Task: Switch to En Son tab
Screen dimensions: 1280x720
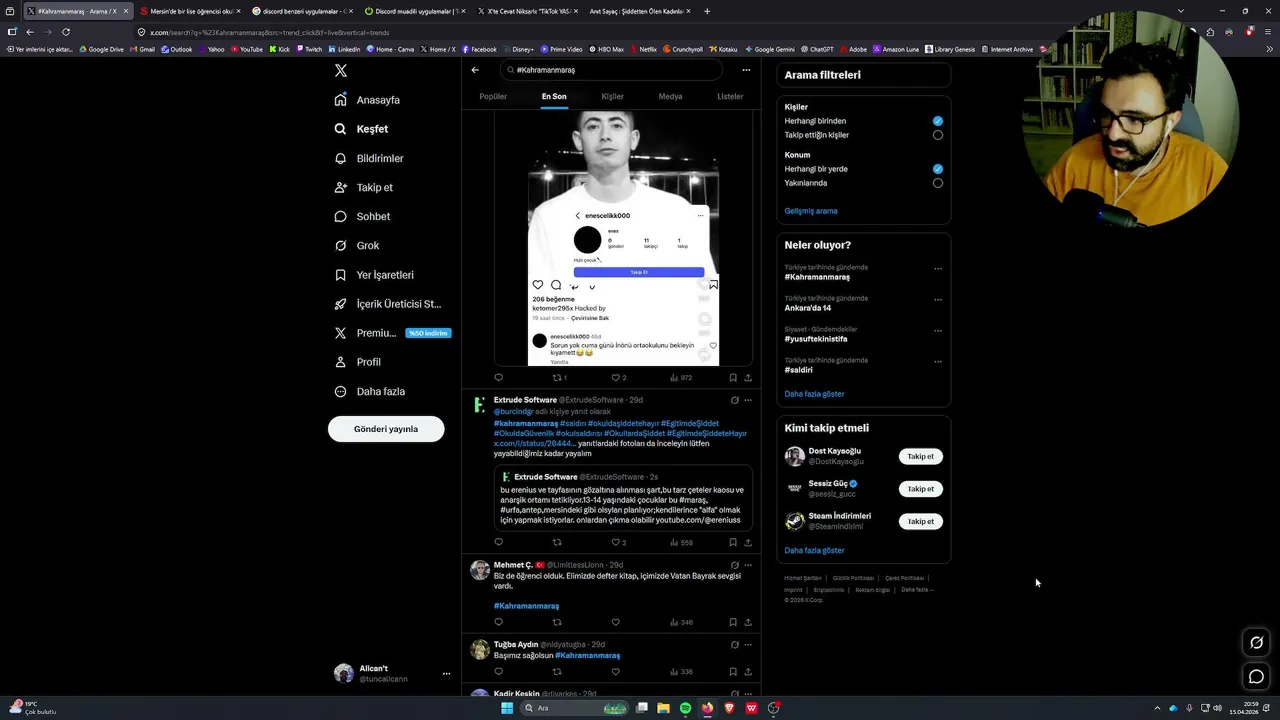Action: 554,97
